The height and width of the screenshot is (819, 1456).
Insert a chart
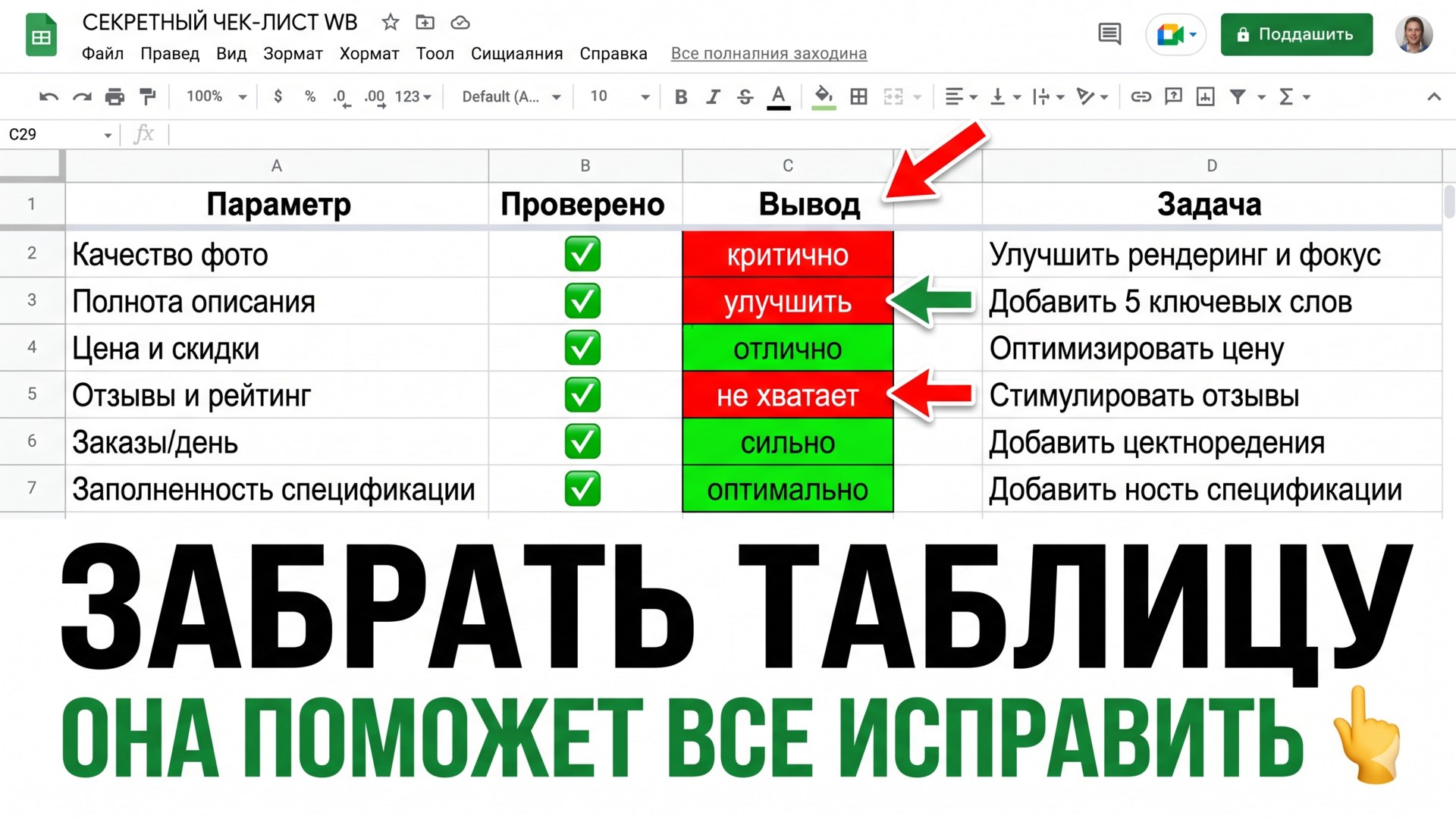(x=1205, y=96)
